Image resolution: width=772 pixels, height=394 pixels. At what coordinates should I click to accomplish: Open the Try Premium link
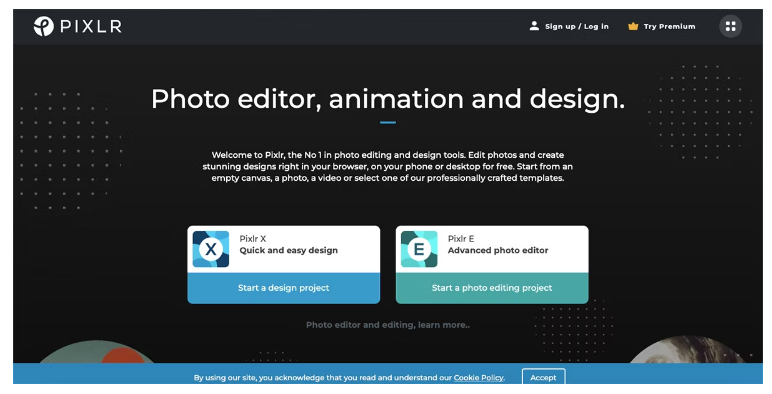[670, 27]
